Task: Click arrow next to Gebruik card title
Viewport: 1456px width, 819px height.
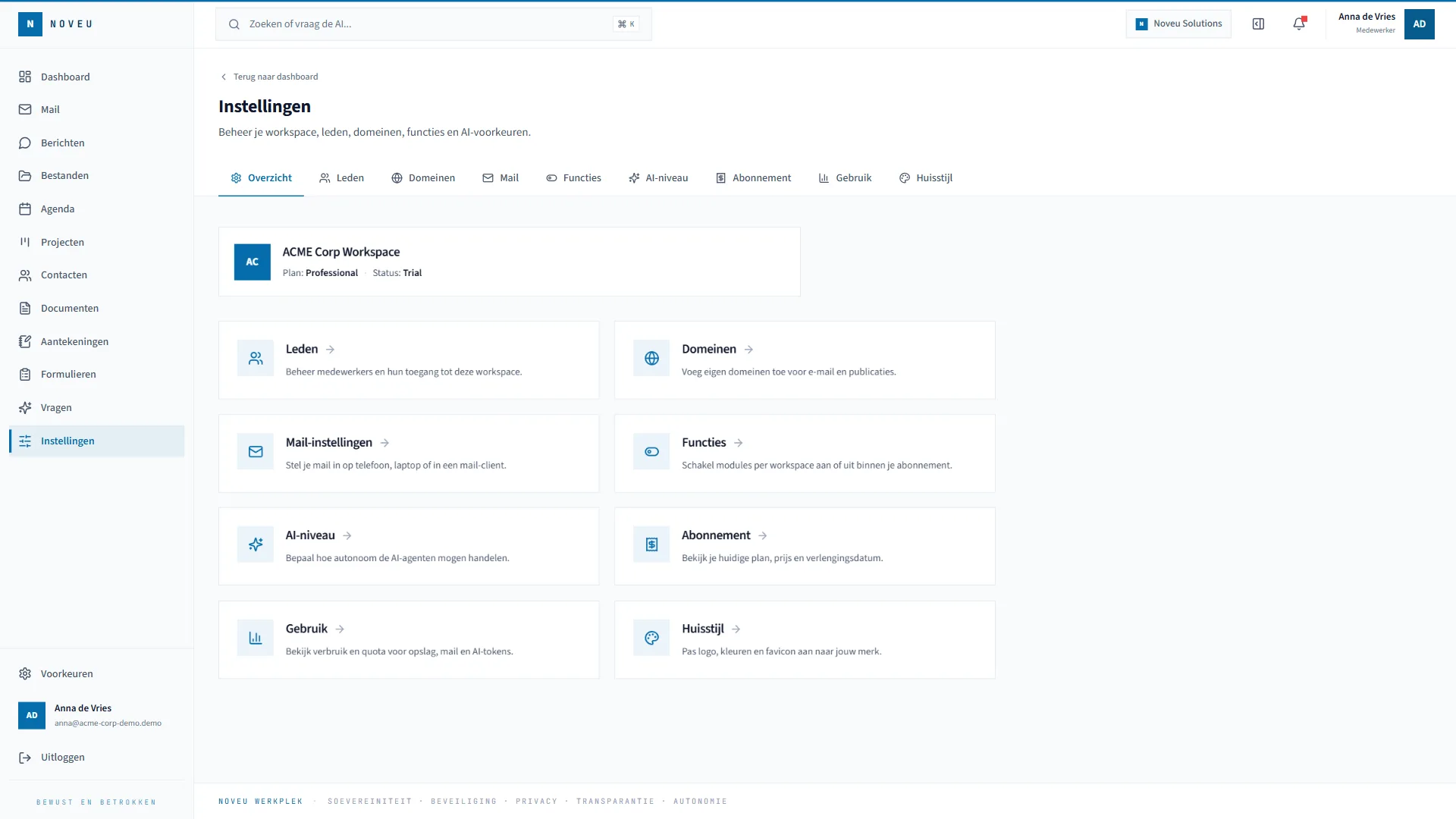Action: pyautogui.click(x=340, y=629)
